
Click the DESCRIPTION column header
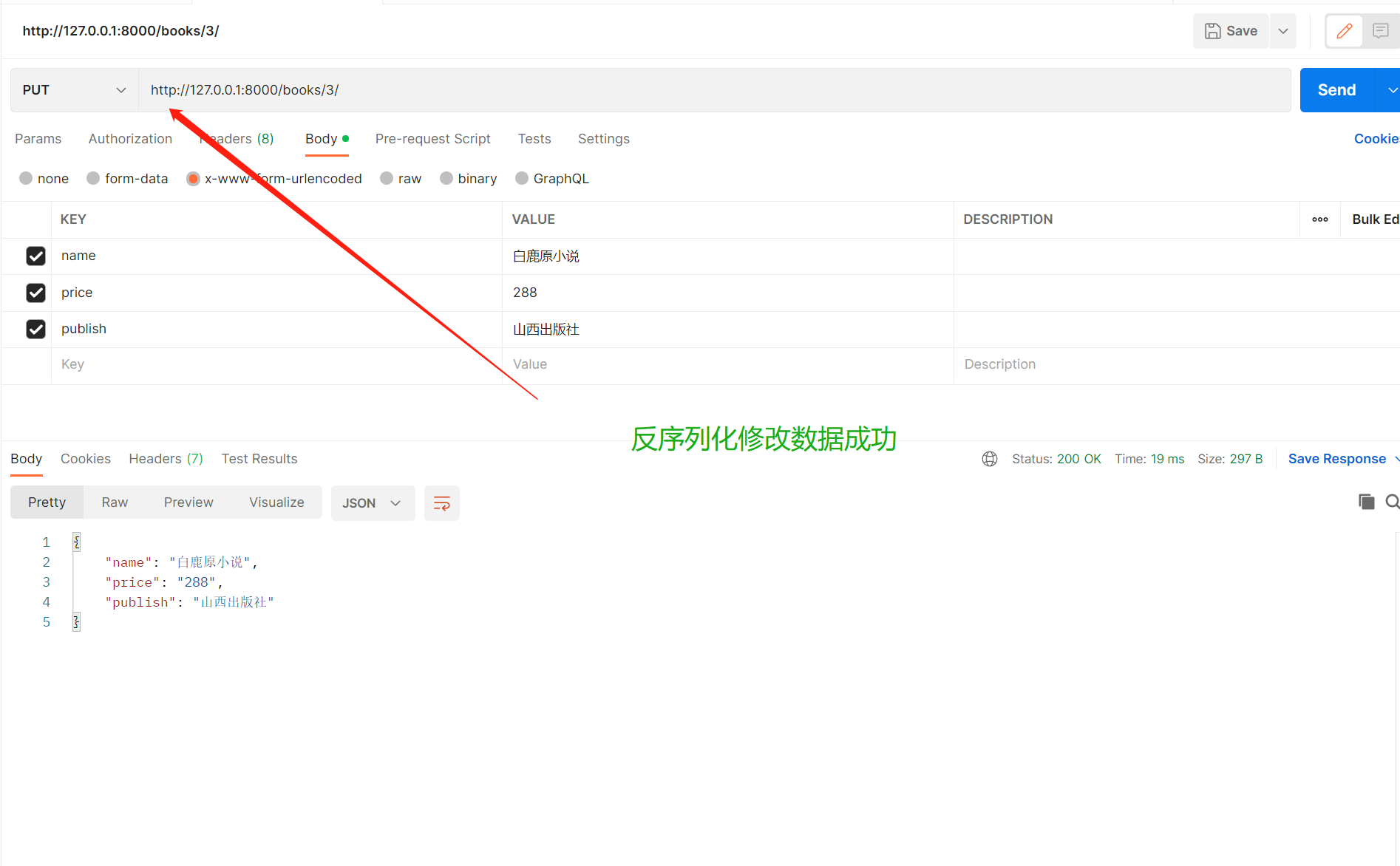(1008, 219)
